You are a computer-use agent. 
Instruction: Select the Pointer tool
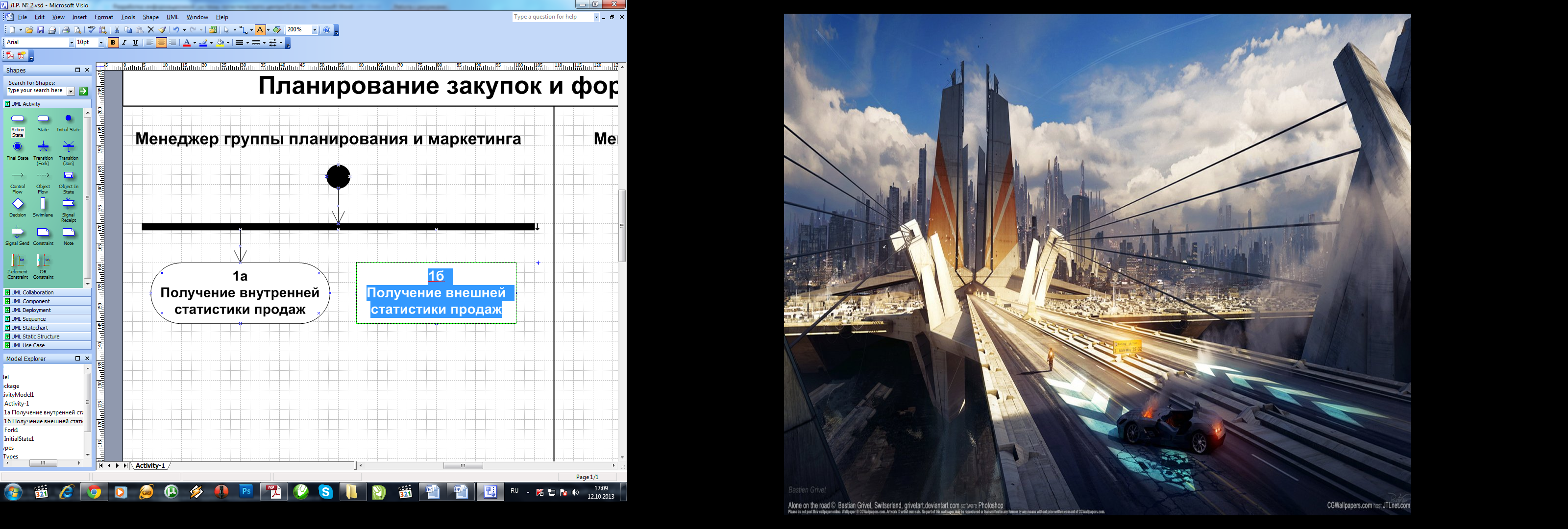[x=226, y=30]
